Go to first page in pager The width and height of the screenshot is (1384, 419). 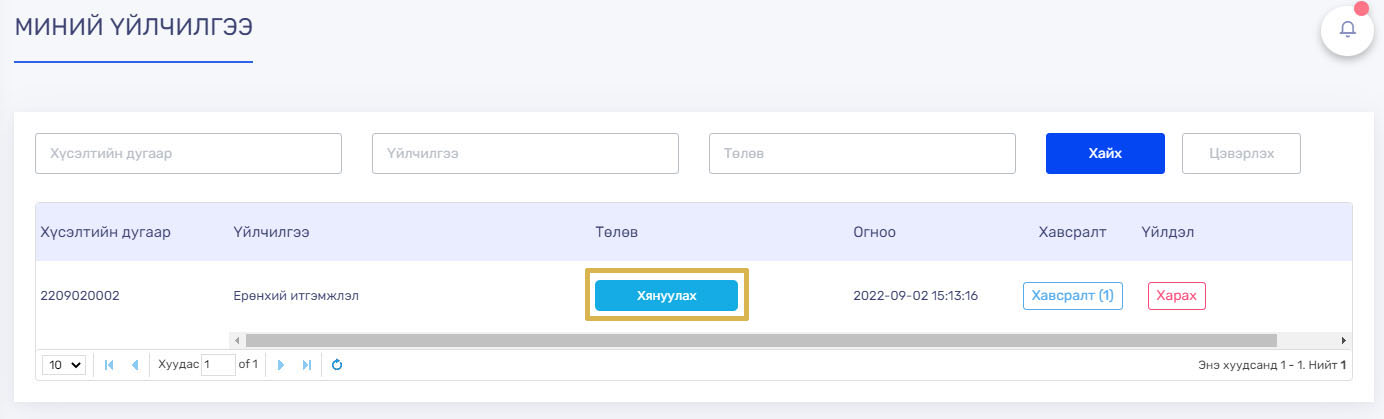(109, 365)
